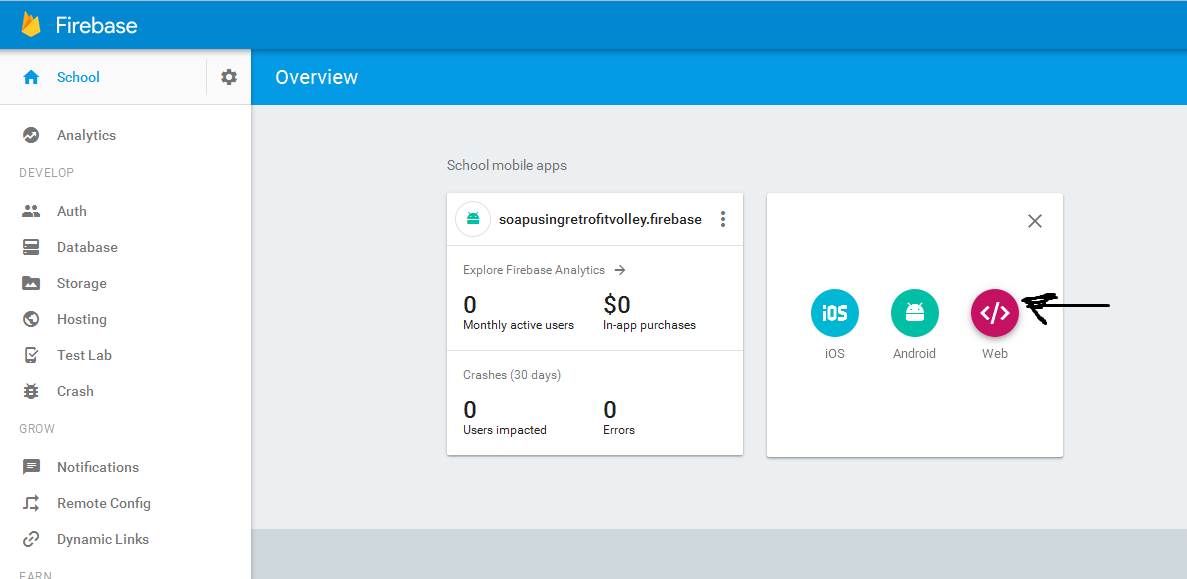Click the In-app purchases label
1187x579 pixels.
click(650, 325)
